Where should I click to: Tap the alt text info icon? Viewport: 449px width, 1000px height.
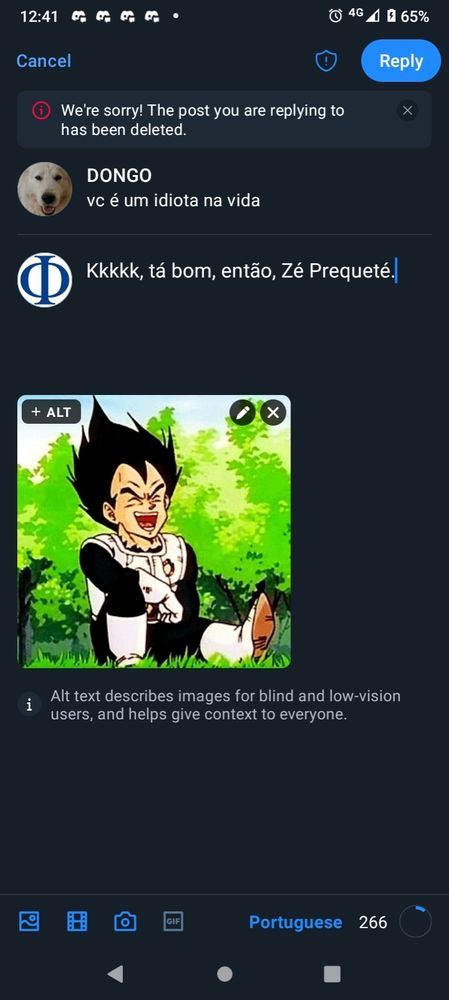(x=29, y=705)
